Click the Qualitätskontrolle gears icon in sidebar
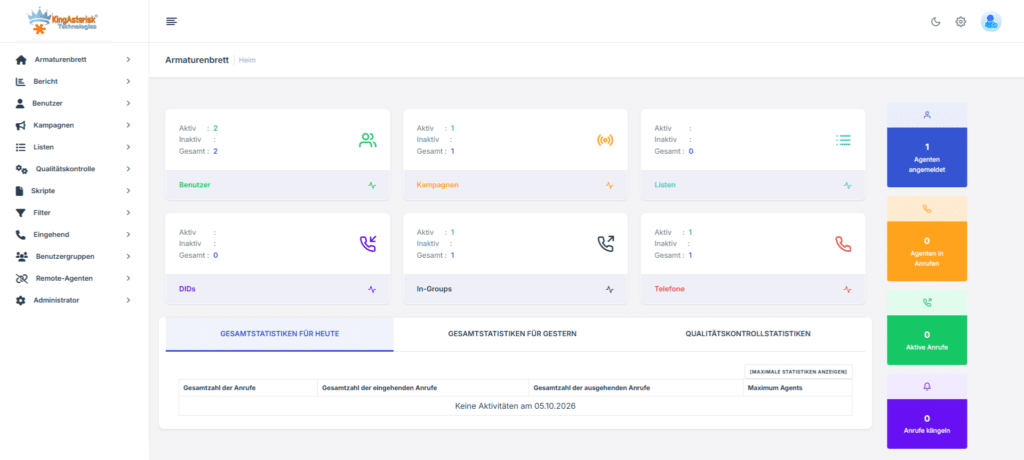The width and height of the screenshot is (1024, 460). click(22, 169)
